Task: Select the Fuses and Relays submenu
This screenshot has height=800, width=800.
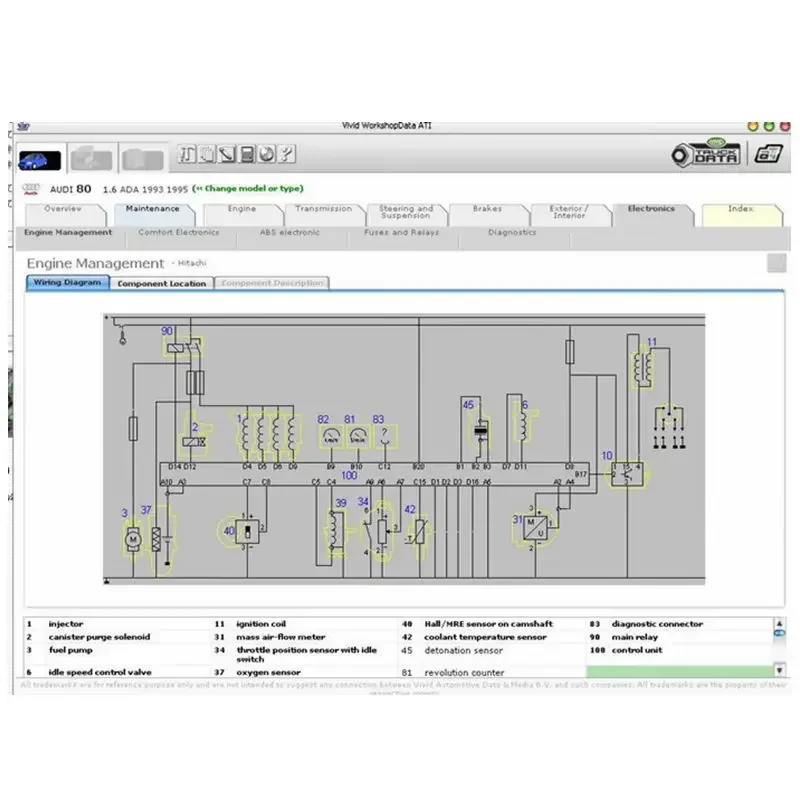Action: tap(402, 233)
